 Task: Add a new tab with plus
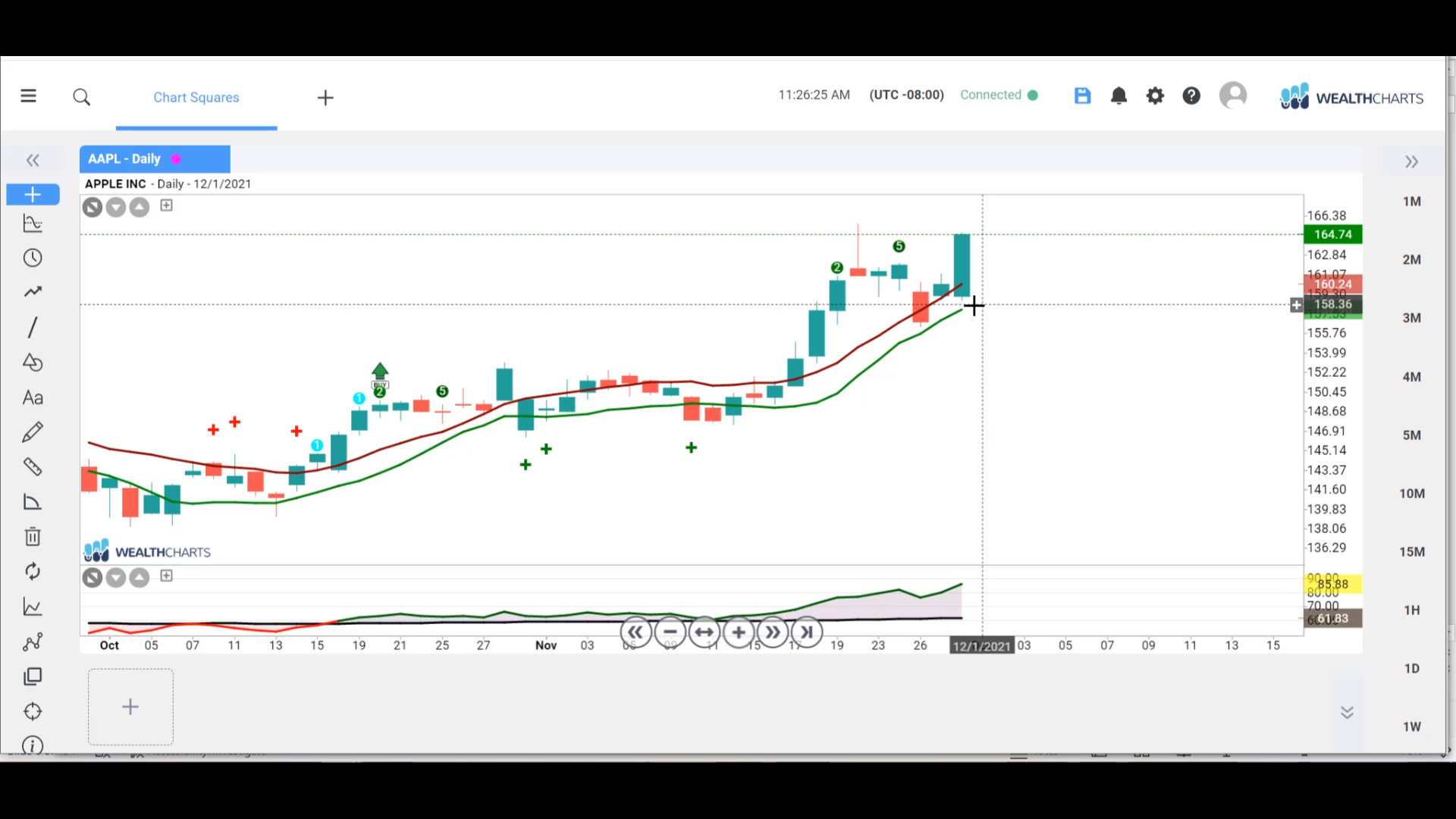(x=325, y=98)
